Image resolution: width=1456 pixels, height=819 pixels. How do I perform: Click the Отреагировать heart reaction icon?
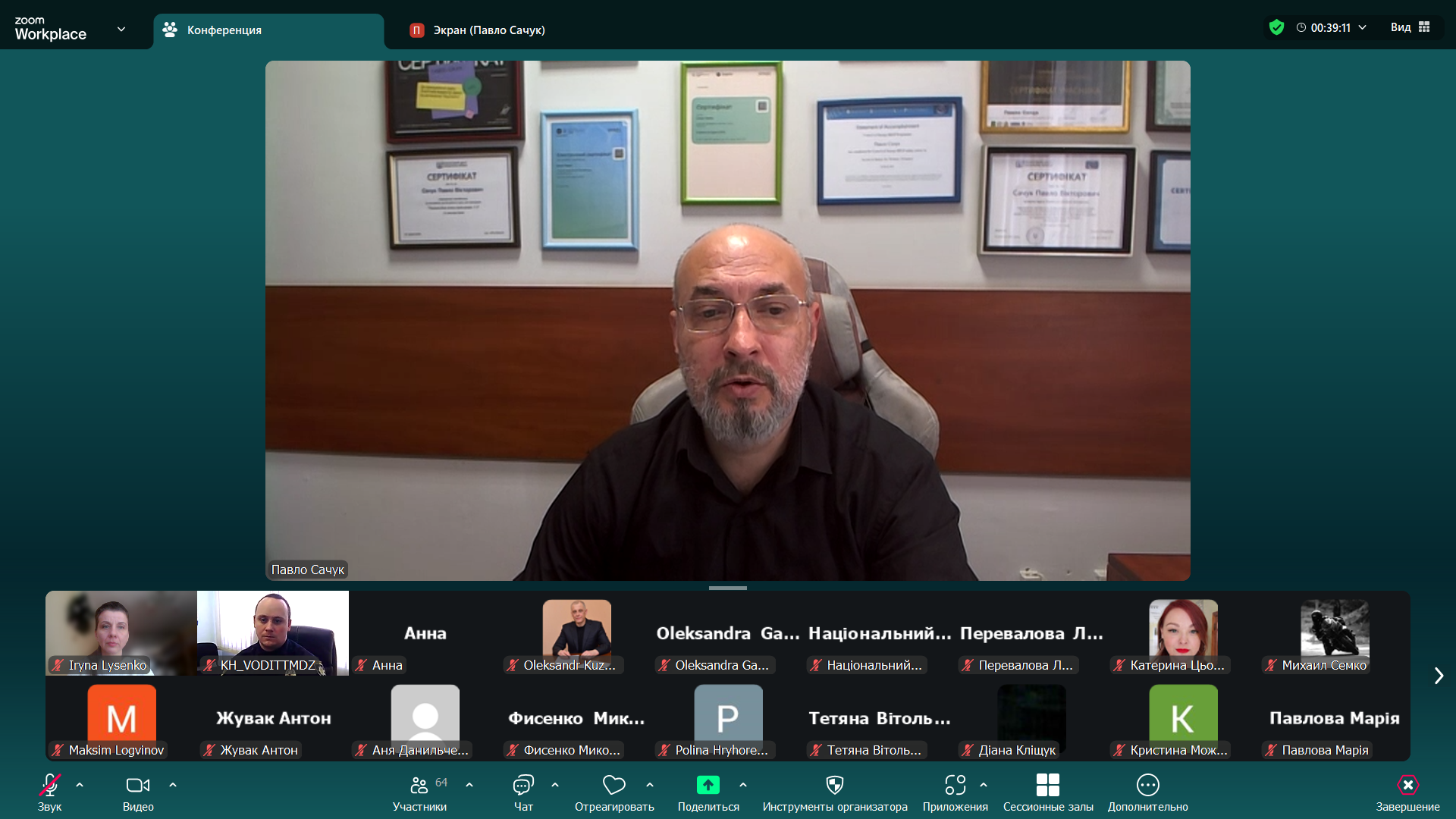[x=613, y=785]
